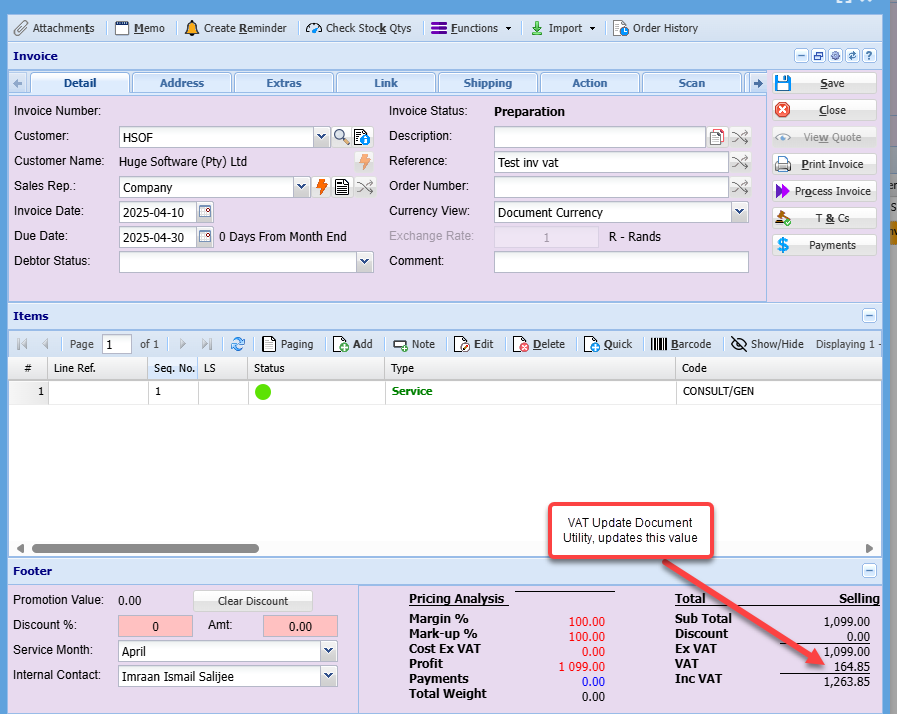Collapse the Footer panel
The image size is (897, 714).
click(869, 571)
